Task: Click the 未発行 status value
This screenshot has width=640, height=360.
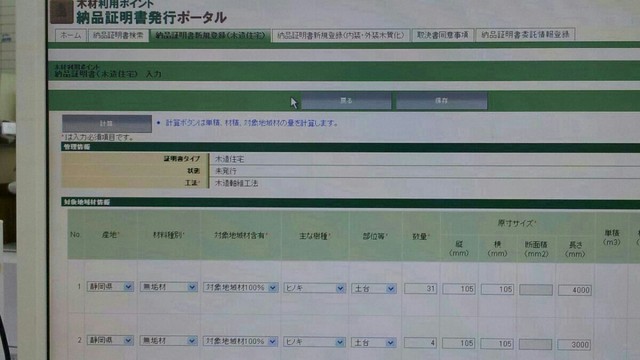Action: tap(226, 171)
